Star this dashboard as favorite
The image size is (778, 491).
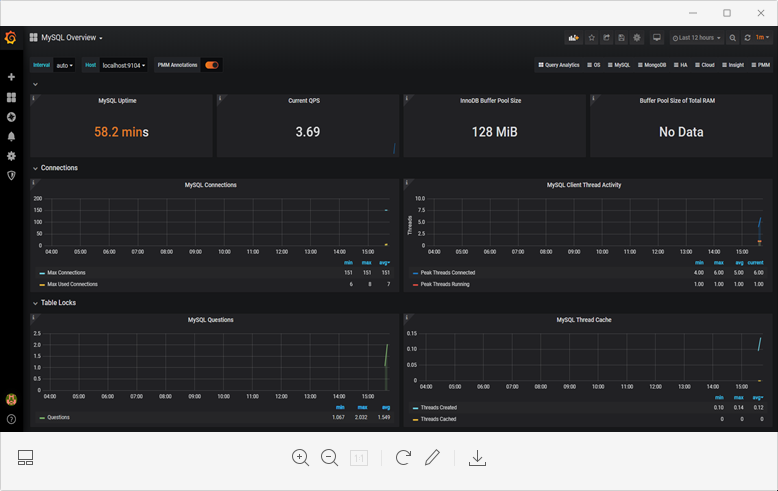[591, 38]
